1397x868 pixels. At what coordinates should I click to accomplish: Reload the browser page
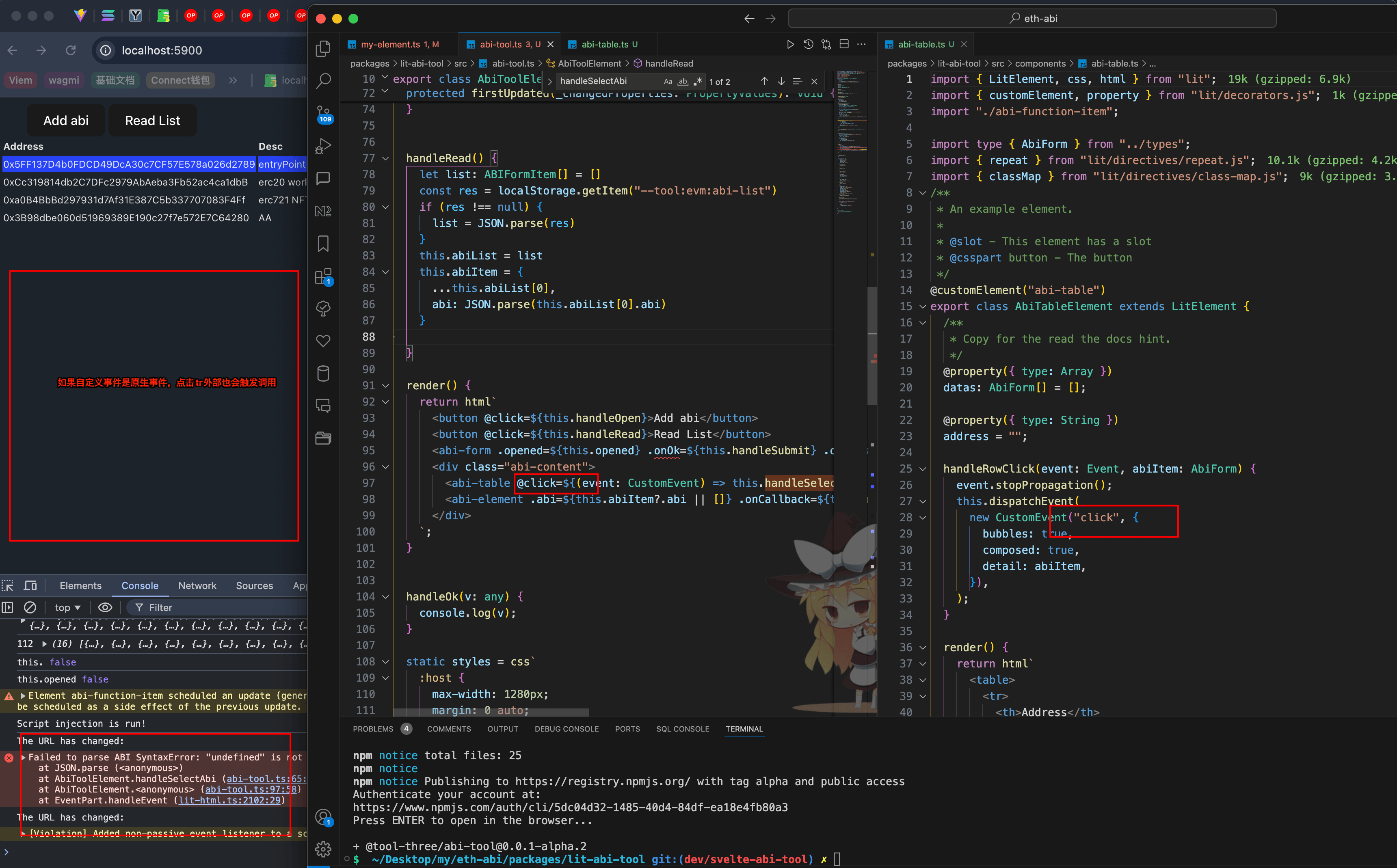click(71, 50)
